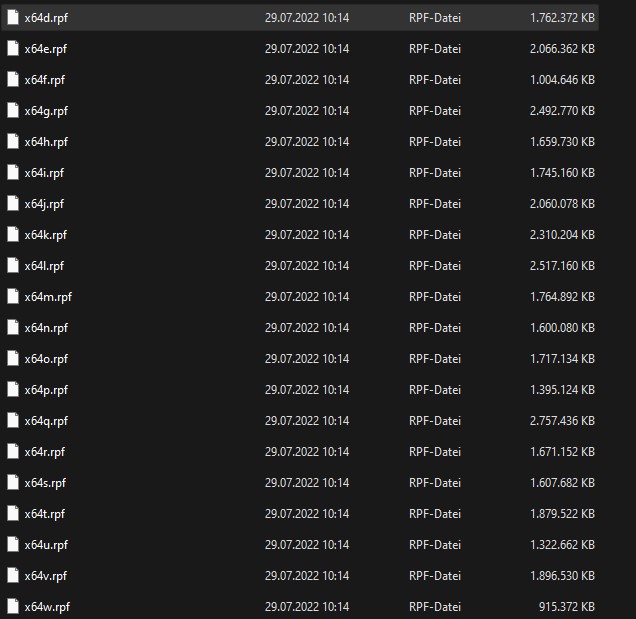Click the size value 2.757.436 KB
Viewport: 636px width, 619px height.
[562, 421]
